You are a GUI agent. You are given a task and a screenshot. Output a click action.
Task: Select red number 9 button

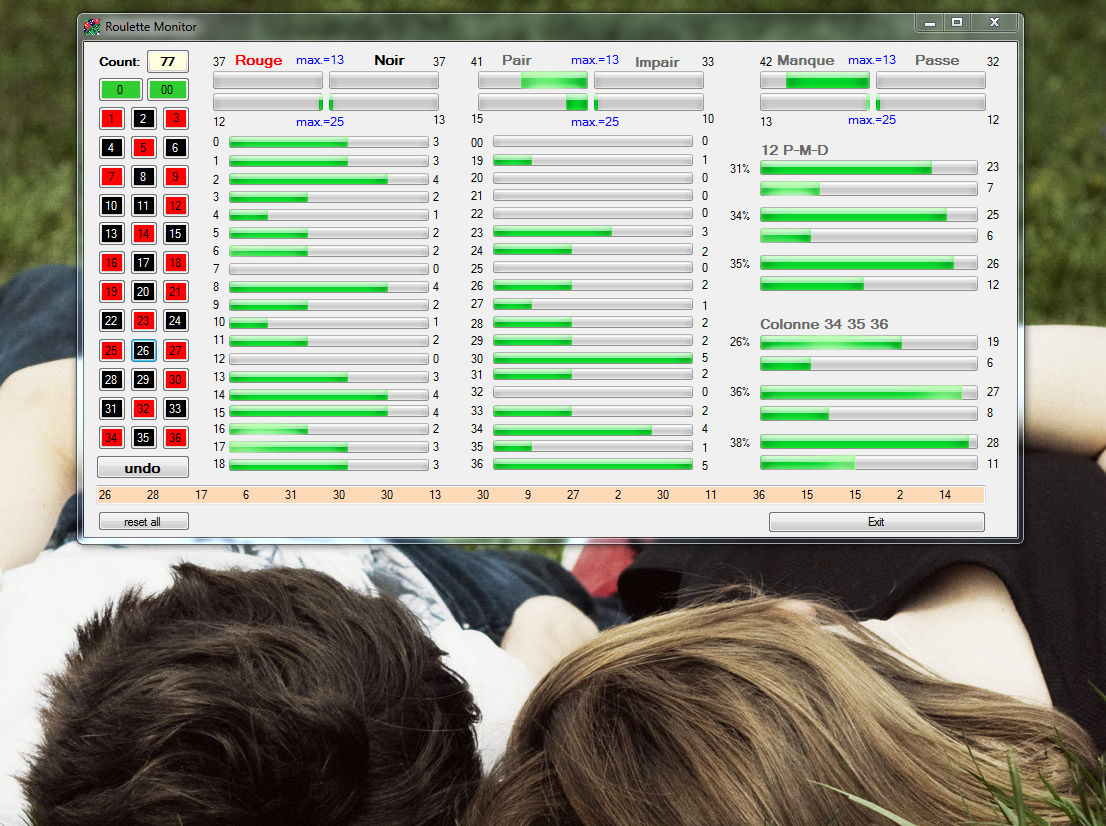176,176
